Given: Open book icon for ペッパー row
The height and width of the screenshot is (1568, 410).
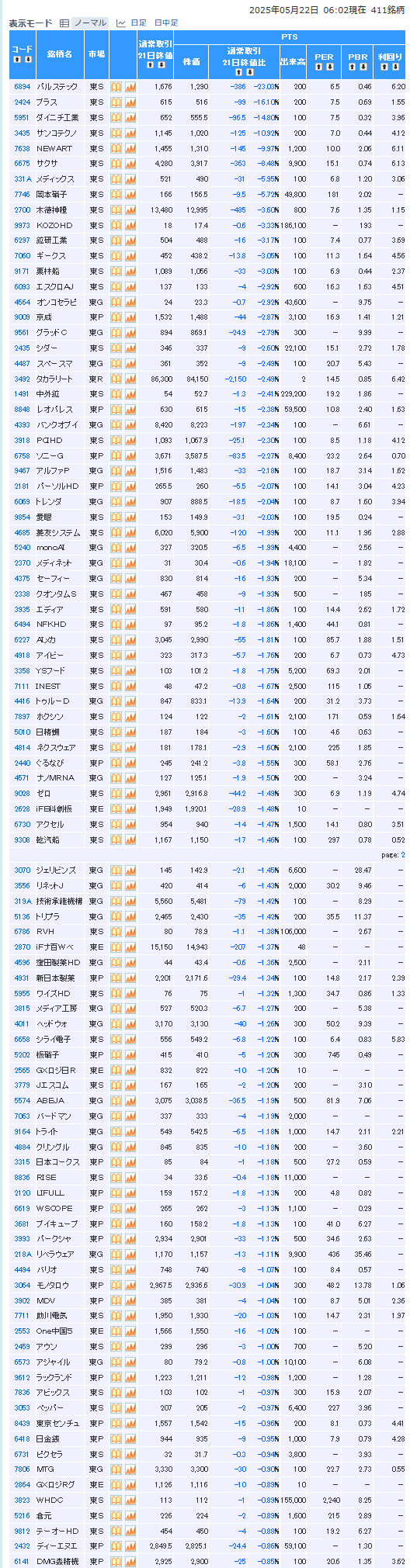Looking at the screenshot, I should [116, 1407].
